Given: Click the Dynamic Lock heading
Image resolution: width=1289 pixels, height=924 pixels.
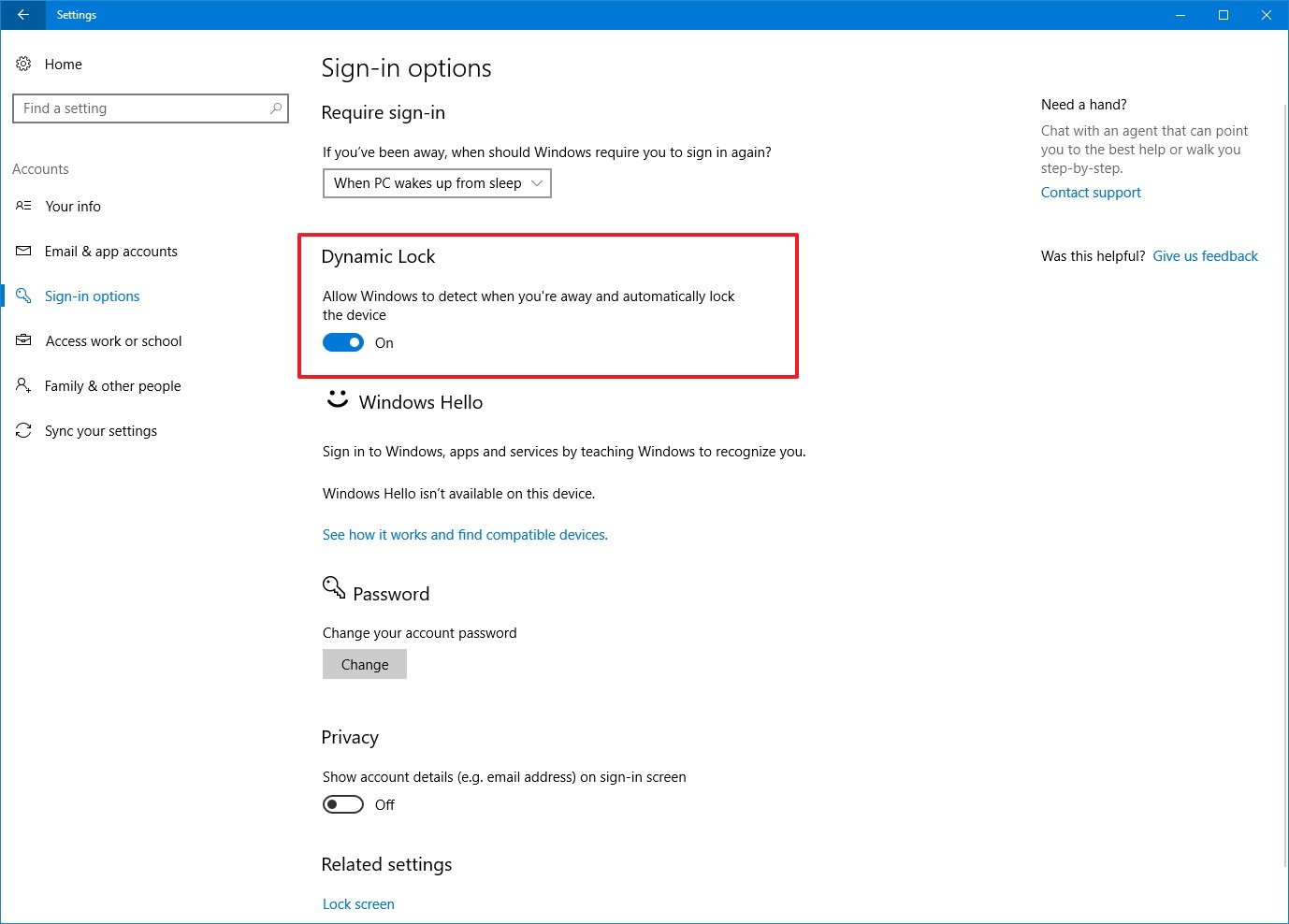Looking at the screenshot, I should point(378,256).
